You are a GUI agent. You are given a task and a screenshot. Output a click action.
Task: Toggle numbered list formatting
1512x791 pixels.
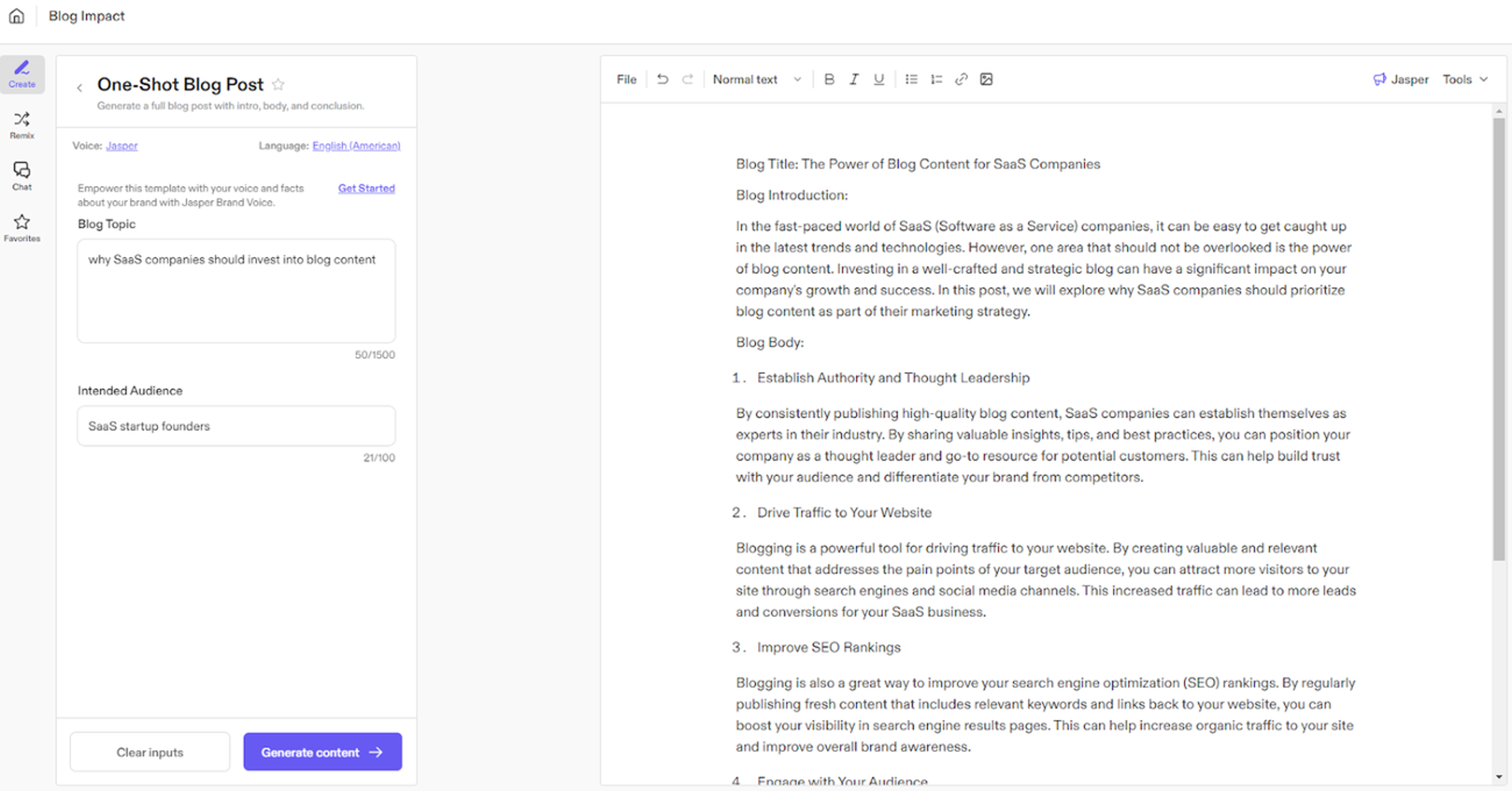point(936,79)
